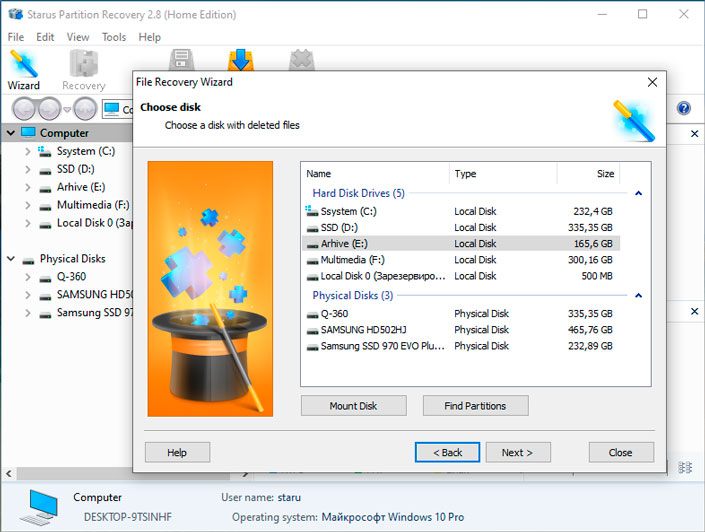Go back with the navigation arrow button
Screen dimensions: 705x532
pyautogui.click(x=24, y=108)
